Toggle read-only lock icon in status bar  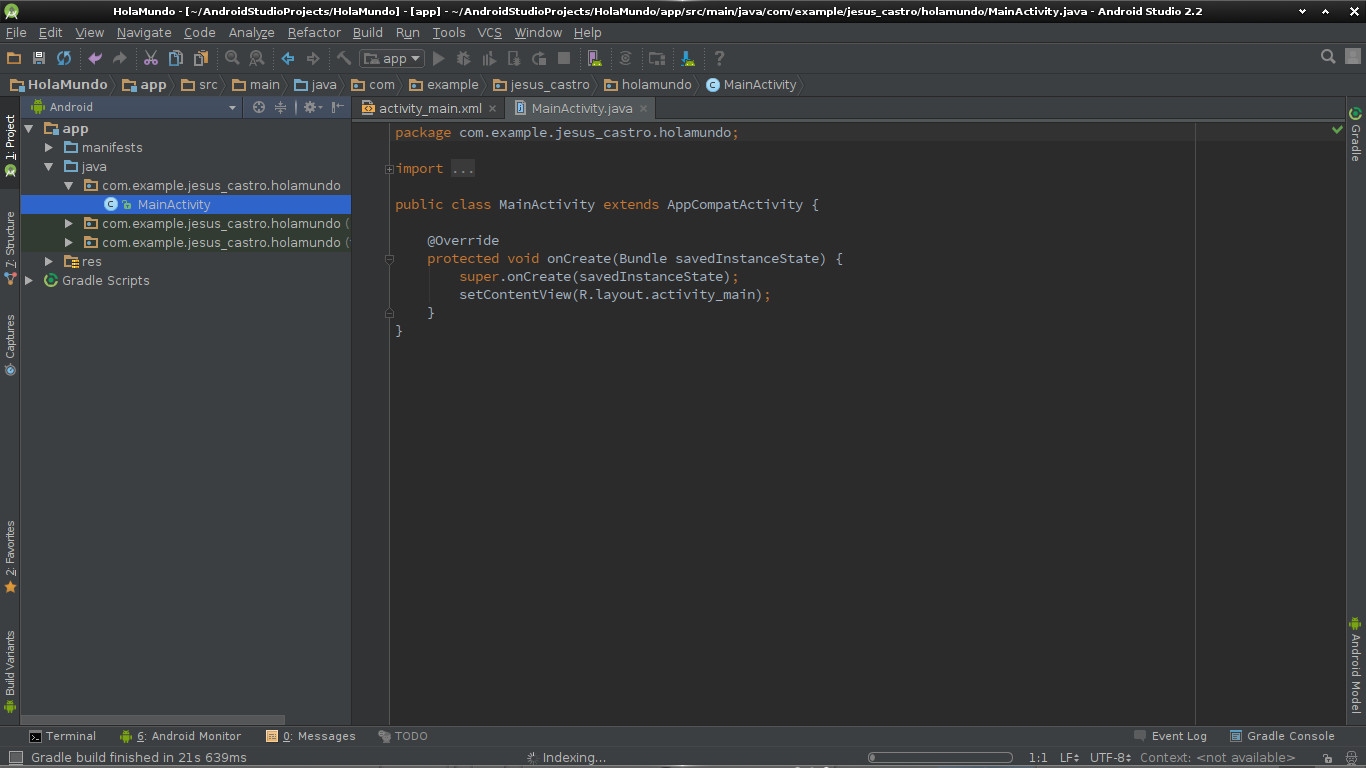1327,758
